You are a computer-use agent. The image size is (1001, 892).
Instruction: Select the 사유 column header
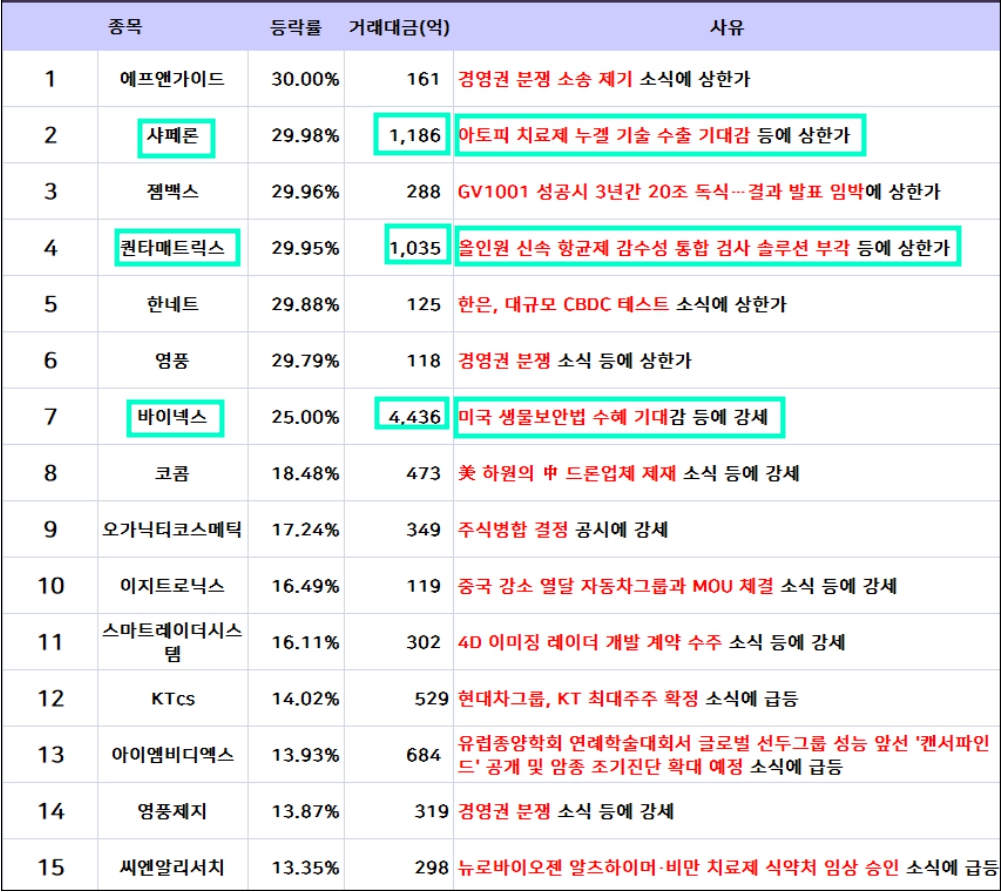(726, 27)
